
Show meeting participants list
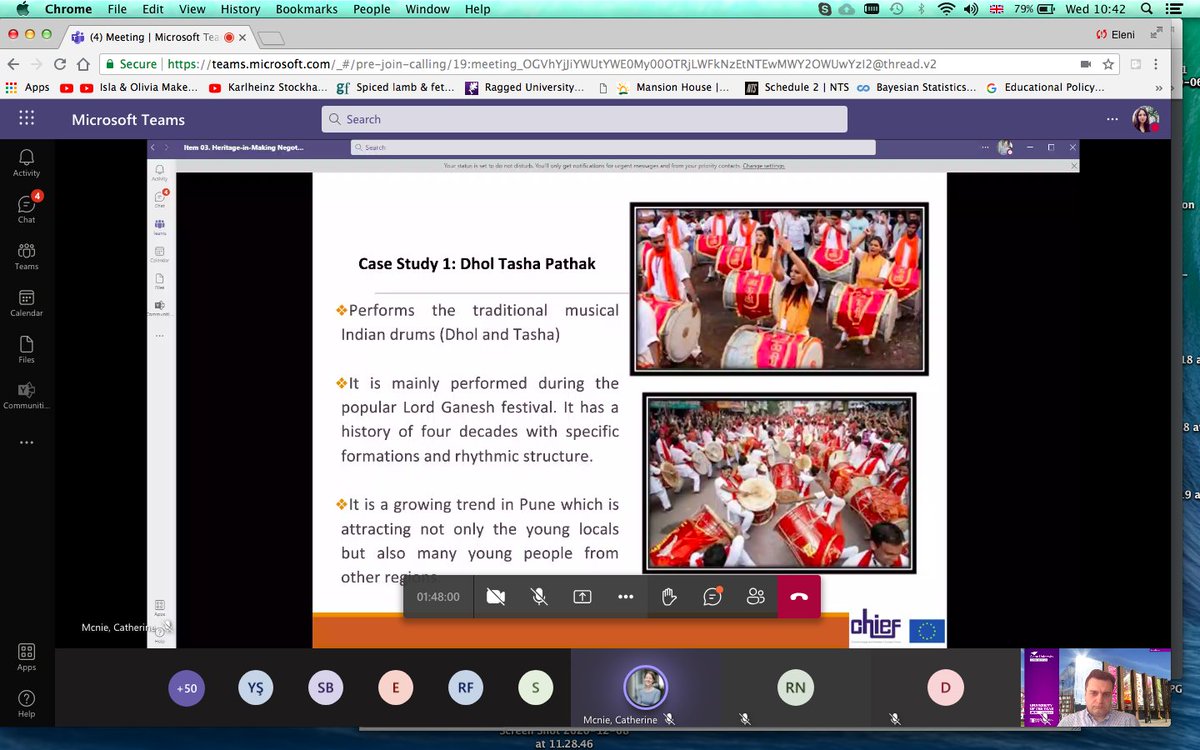tap(756, 596)
